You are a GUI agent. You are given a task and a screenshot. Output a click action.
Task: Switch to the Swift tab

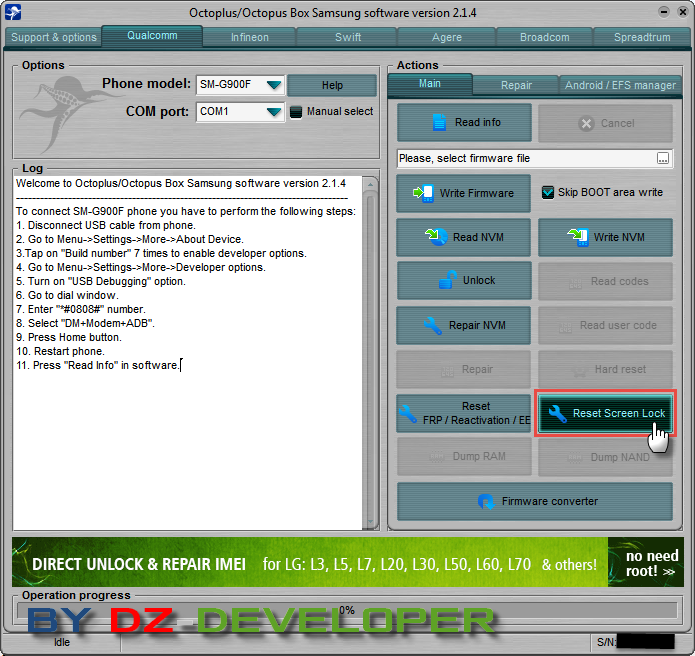point(348,37)
